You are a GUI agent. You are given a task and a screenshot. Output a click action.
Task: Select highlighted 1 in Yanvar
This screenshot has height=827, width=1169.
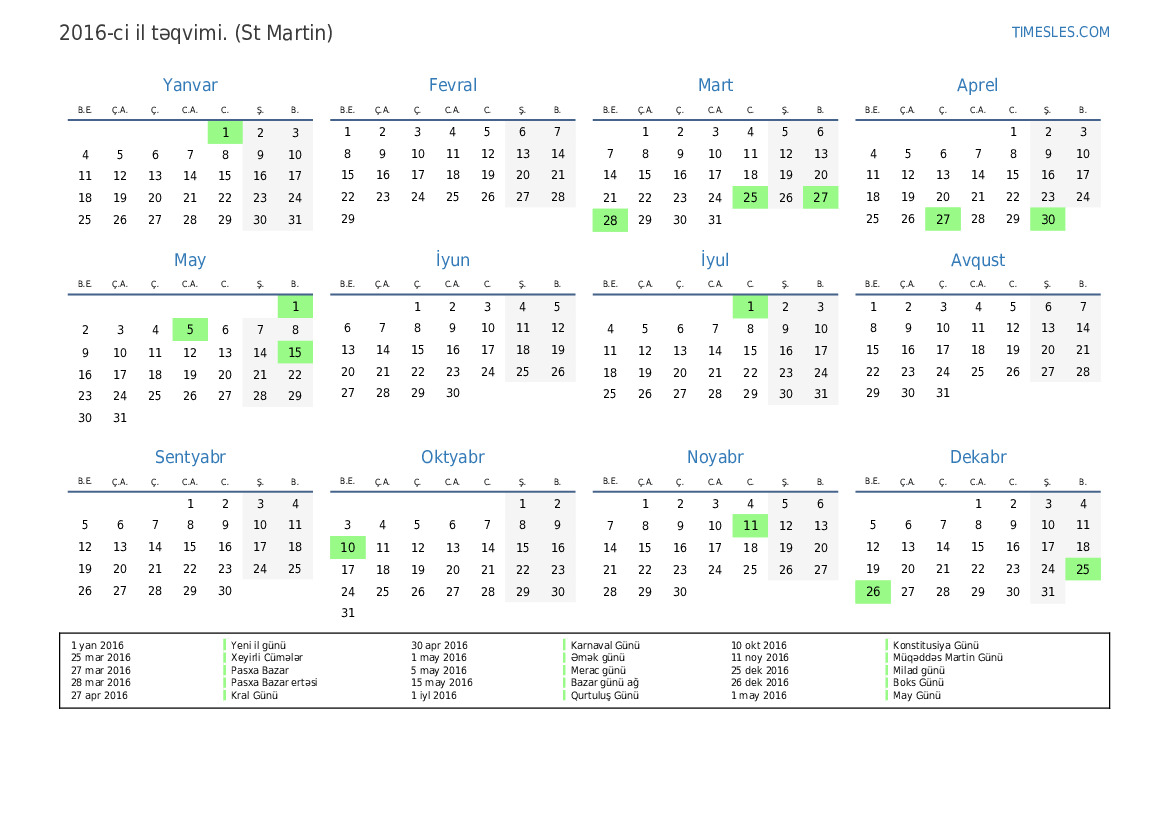[x=225, y=133]
